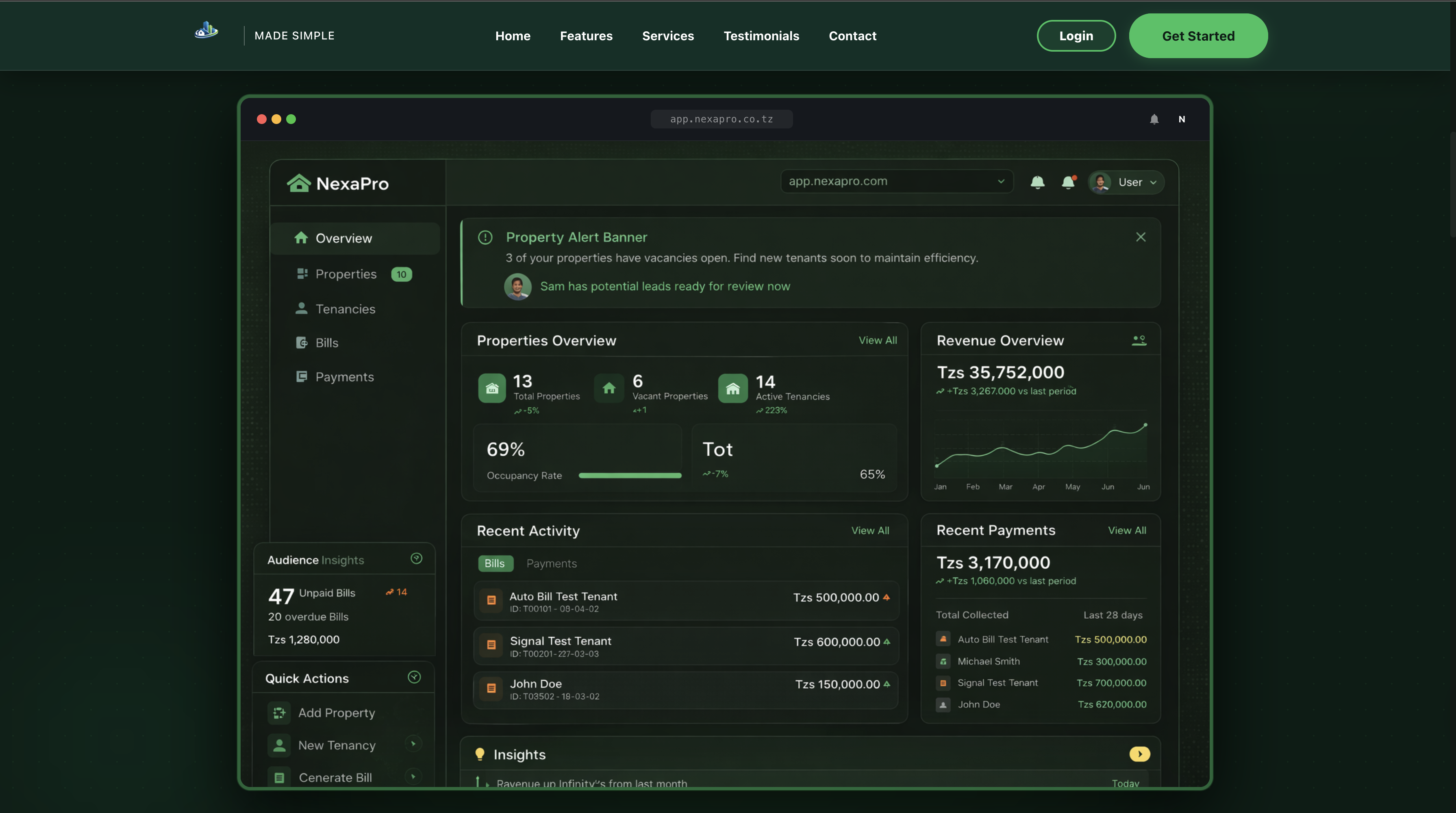Click the NexaPro house logo icon
1456x813 pixels.
[298, 183]
